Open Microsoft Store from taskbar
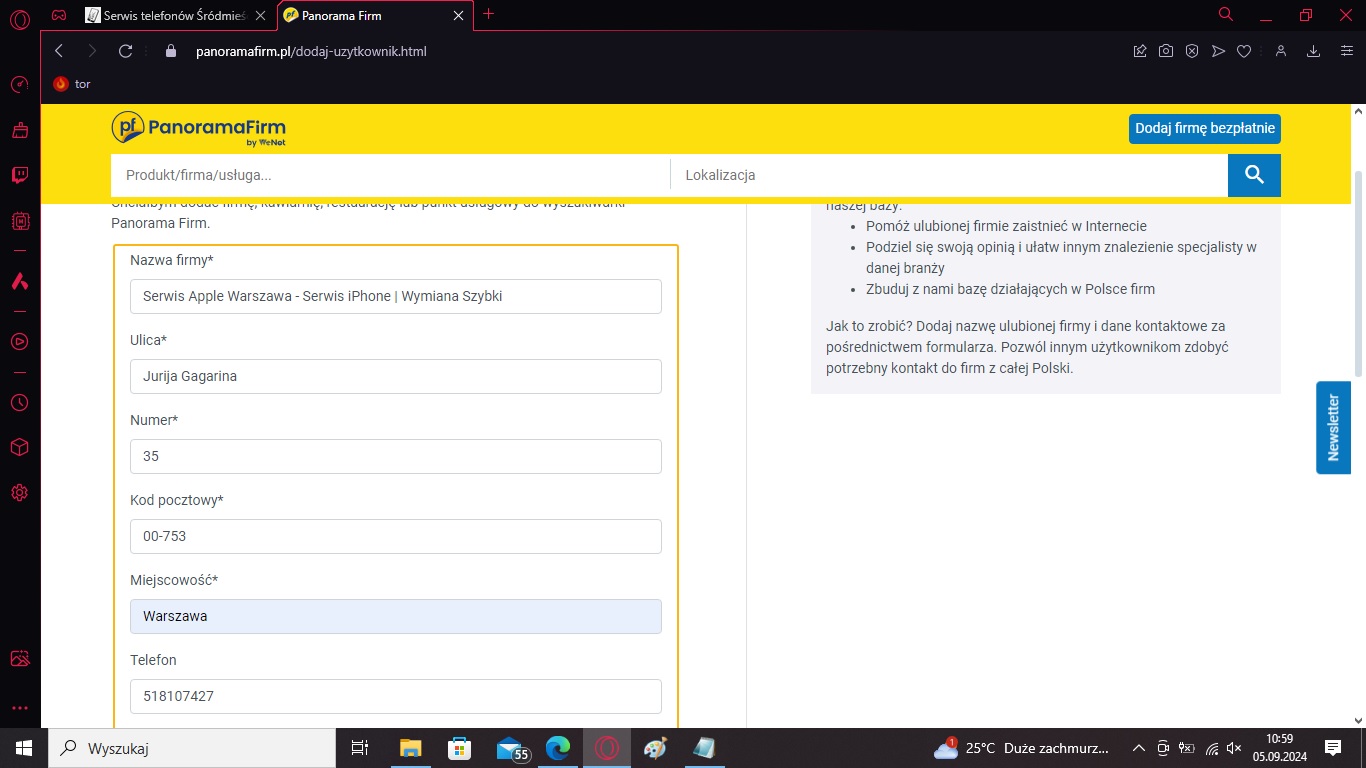1366x768 pixels. click(459, 748)
